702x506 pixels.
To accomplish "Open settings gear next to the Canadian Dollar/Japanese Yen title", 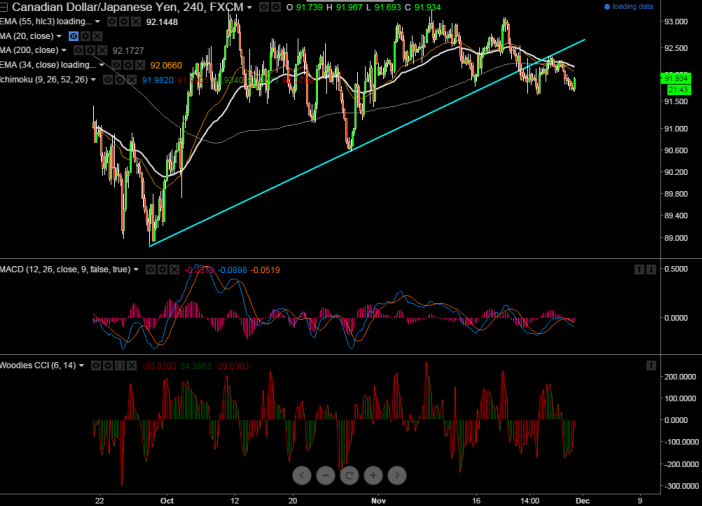I will click(x=276, y=7).
